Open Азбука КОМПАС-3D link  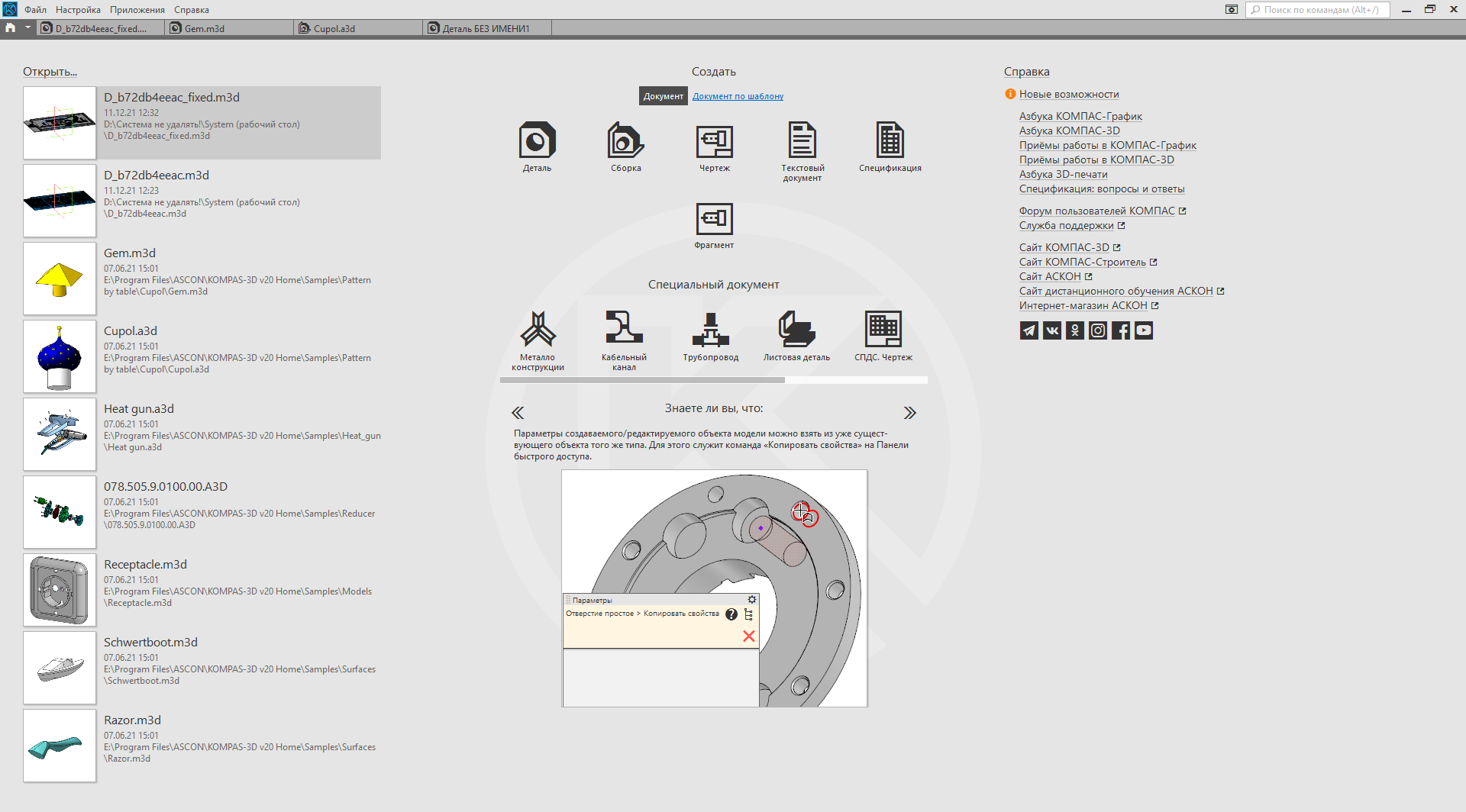pos(1069,130)
